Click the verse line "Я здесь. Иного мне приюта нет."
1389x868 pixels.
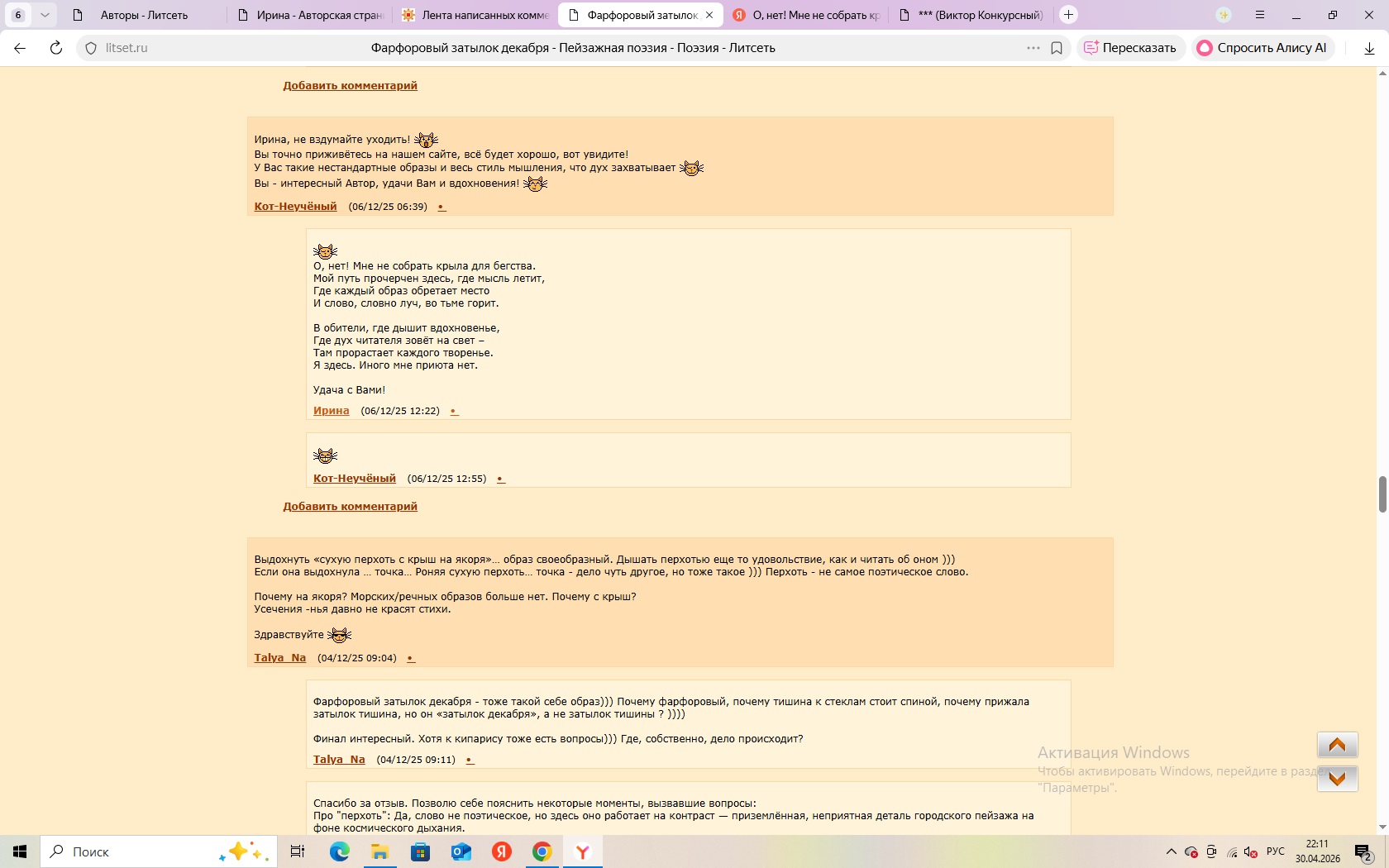[395, 365]
